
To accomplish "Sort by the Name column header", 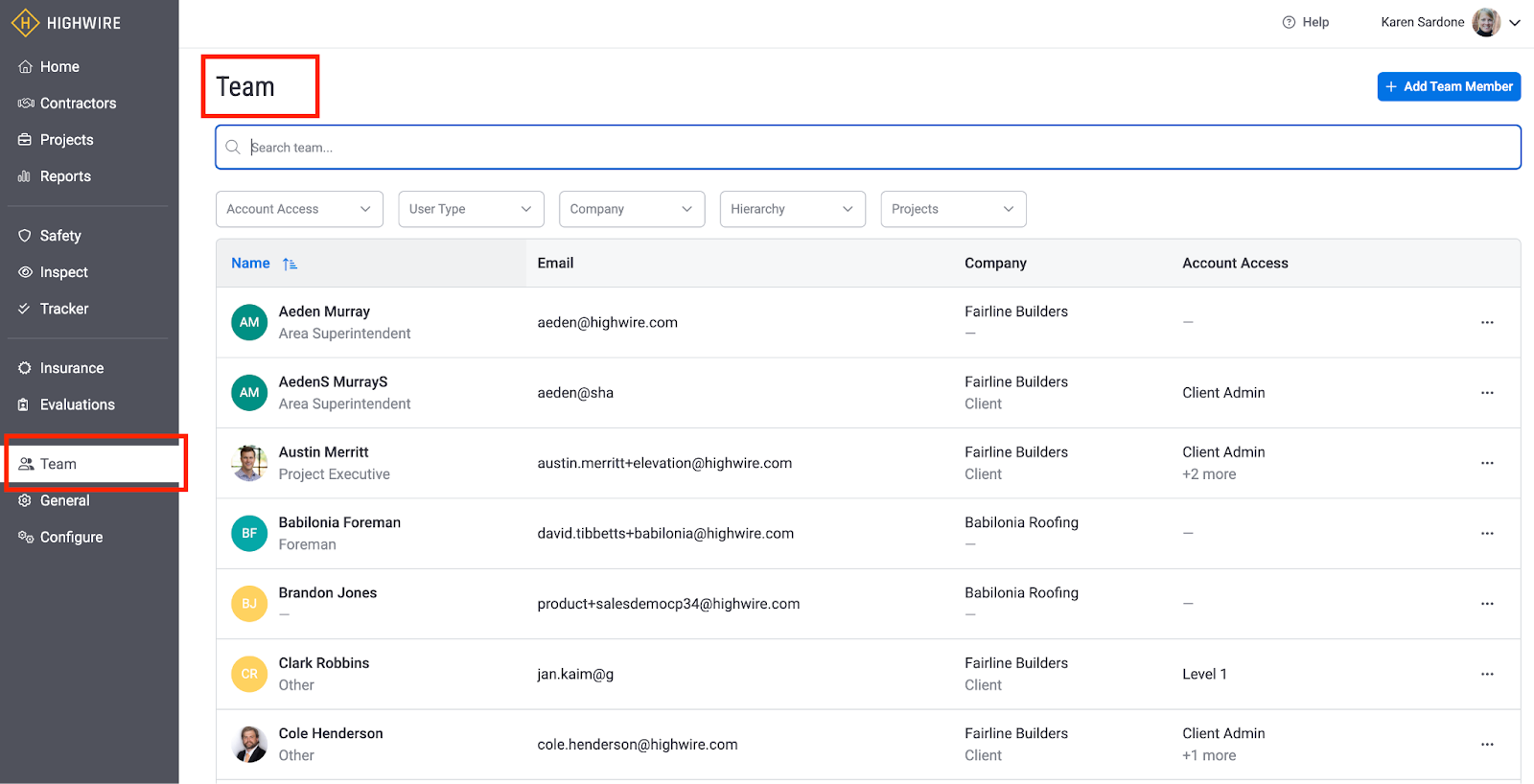I will point(250,264).
